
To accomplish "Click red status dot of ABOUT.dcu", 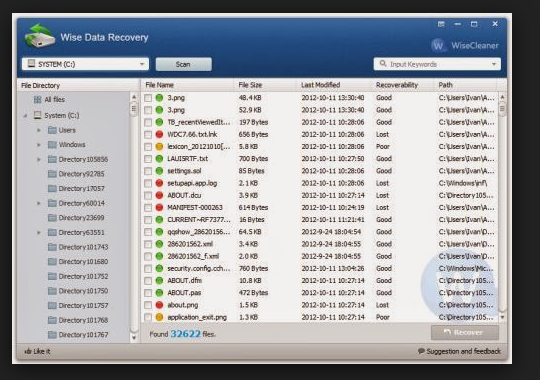I will pos(159,195).
